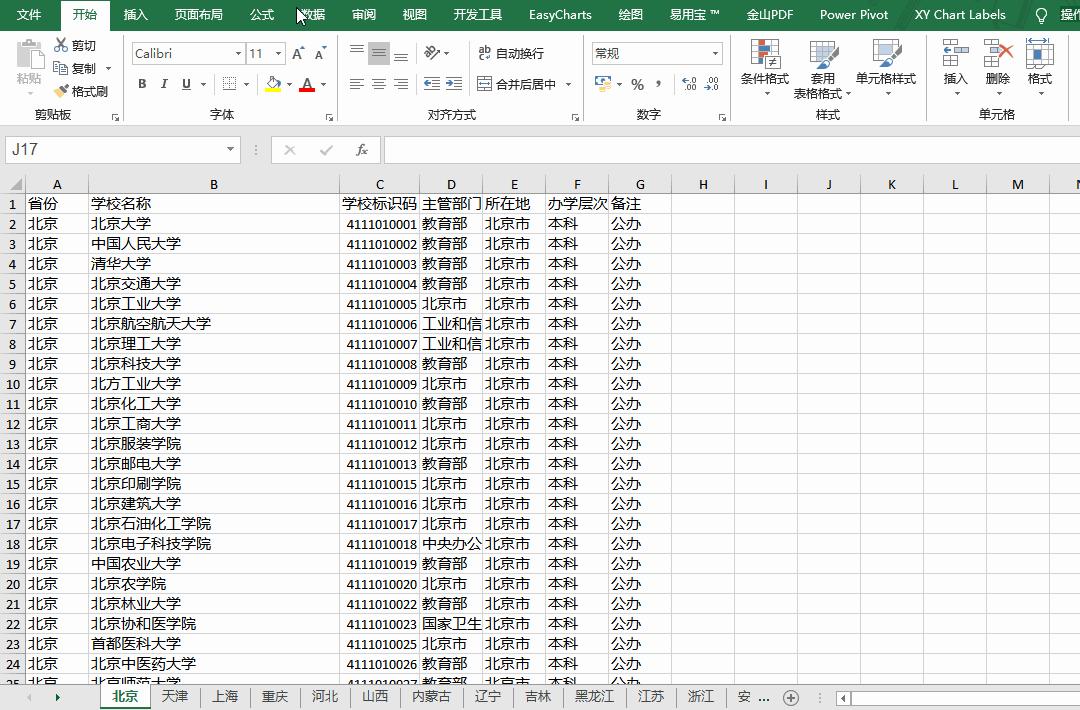Click the Center align icon
The image size is (1080, 710).
click(x=379, y=85)
